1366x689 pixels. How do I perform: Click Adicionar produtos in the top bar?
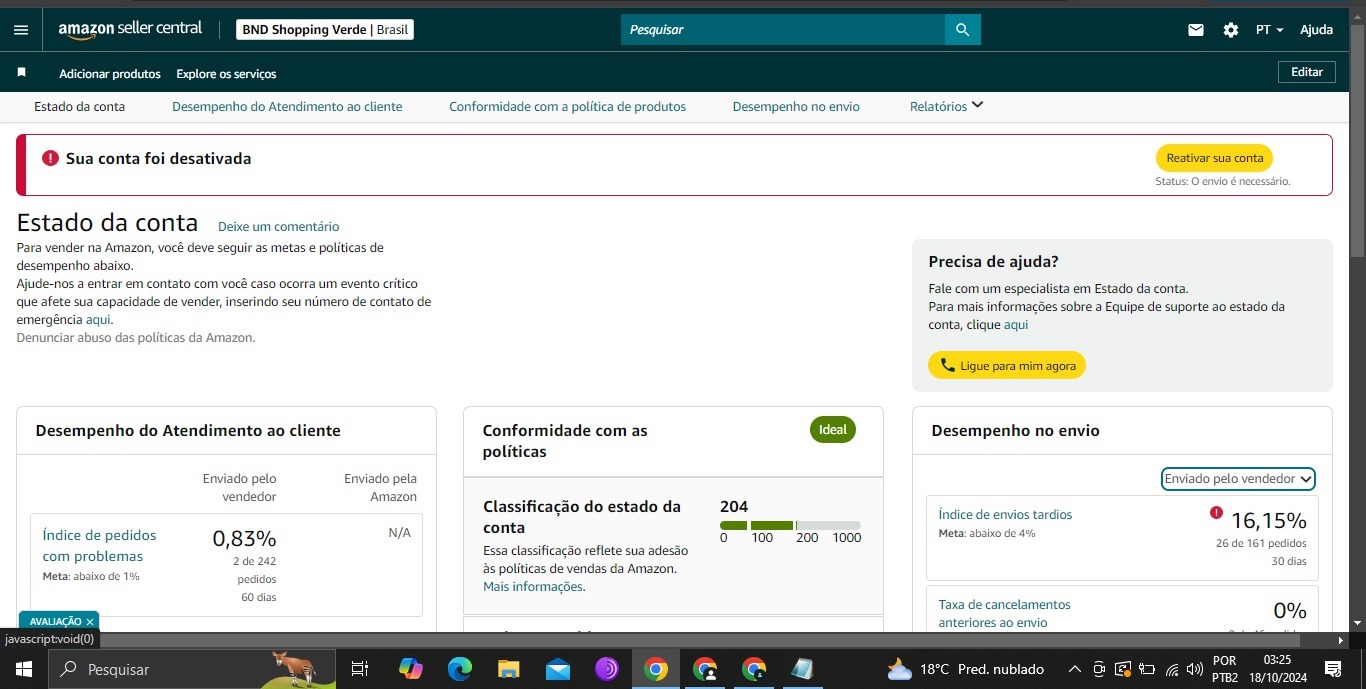(x=110, y=74)
